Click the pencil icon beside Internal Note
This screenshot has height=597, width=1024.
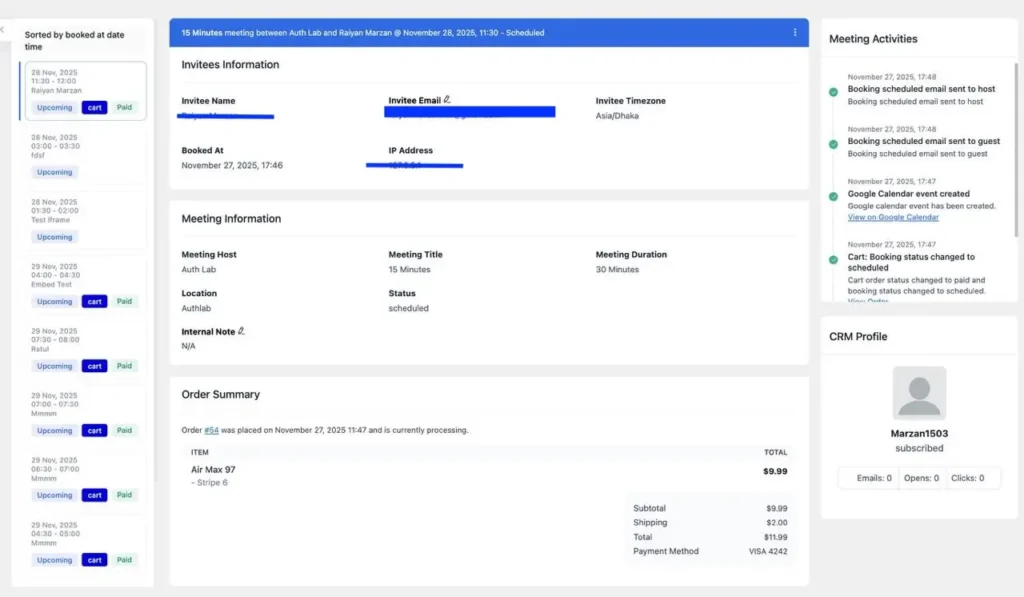point(241,331)
